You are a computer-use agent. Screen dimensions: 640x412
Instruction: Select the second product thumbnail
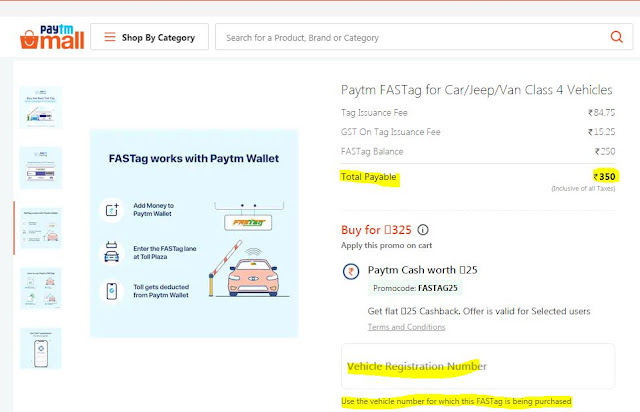pos(41,168)
